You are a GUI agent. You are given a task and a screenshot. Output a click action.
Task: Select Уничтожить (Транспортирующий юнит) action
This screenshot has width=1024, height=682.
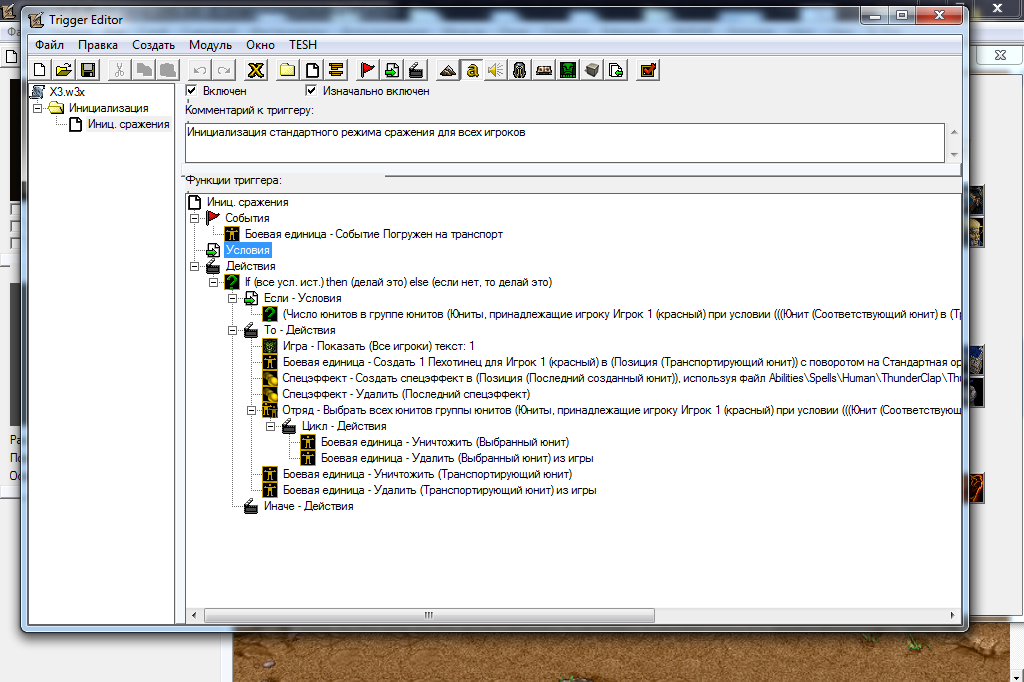pyautogui.click(x=427, y=474)
